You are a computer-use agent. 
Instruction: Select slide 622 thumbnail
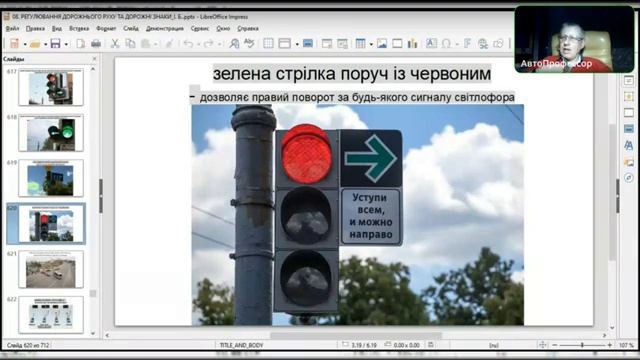tap(51, 315)
